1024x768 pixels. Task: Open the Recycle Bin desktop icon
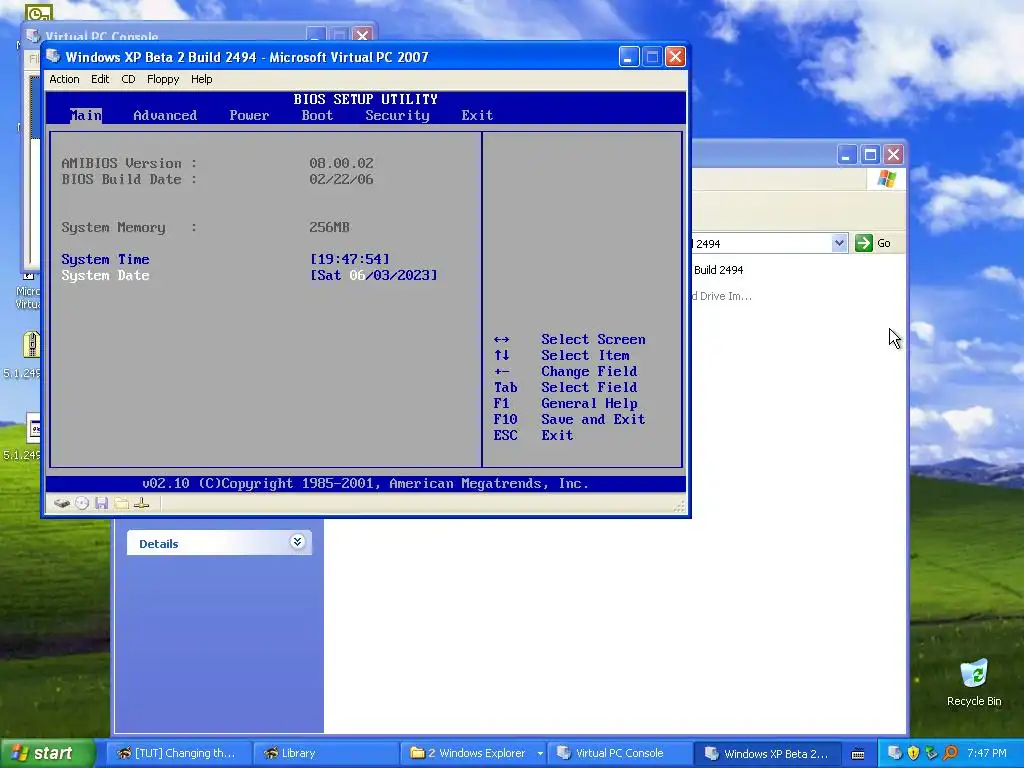coord(974,682)
